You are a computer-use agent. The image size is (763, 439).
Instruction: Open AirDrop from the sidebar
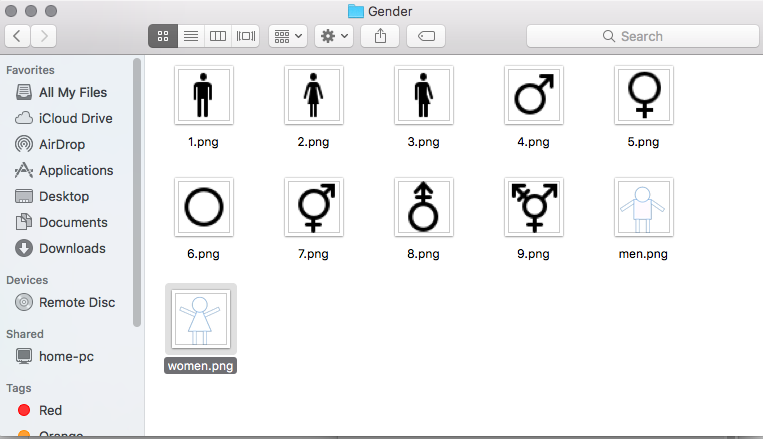[x=61, y=144]
